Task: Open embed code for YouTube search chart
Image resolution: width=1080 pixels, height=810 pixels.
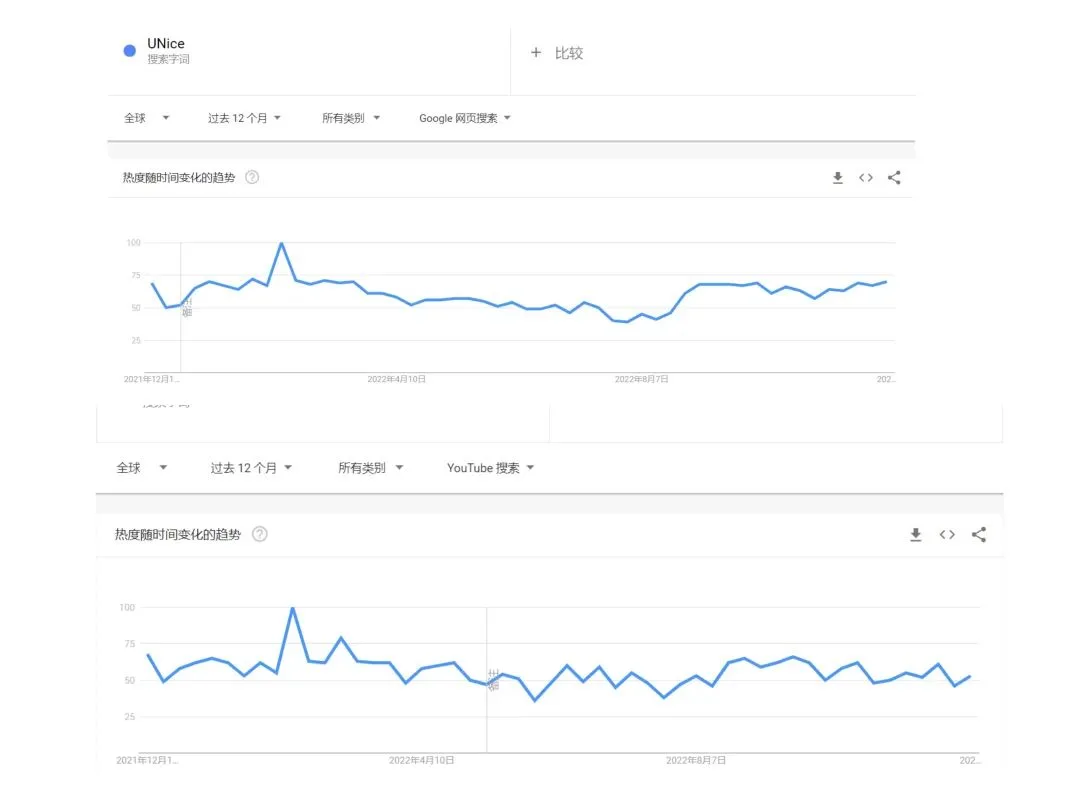Action: click(x=947, y=535)
